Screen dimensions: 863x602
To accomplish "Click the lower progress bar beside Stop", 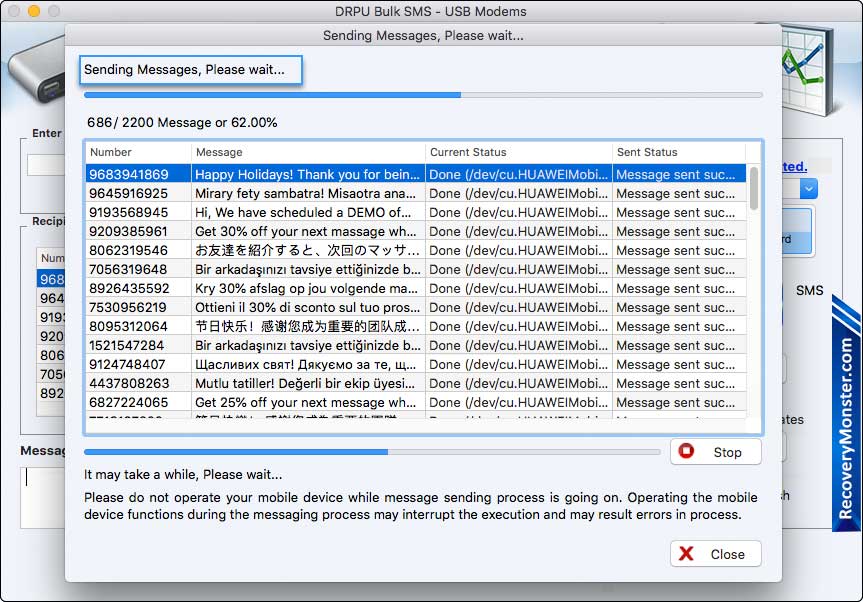I will coord(372,452).
